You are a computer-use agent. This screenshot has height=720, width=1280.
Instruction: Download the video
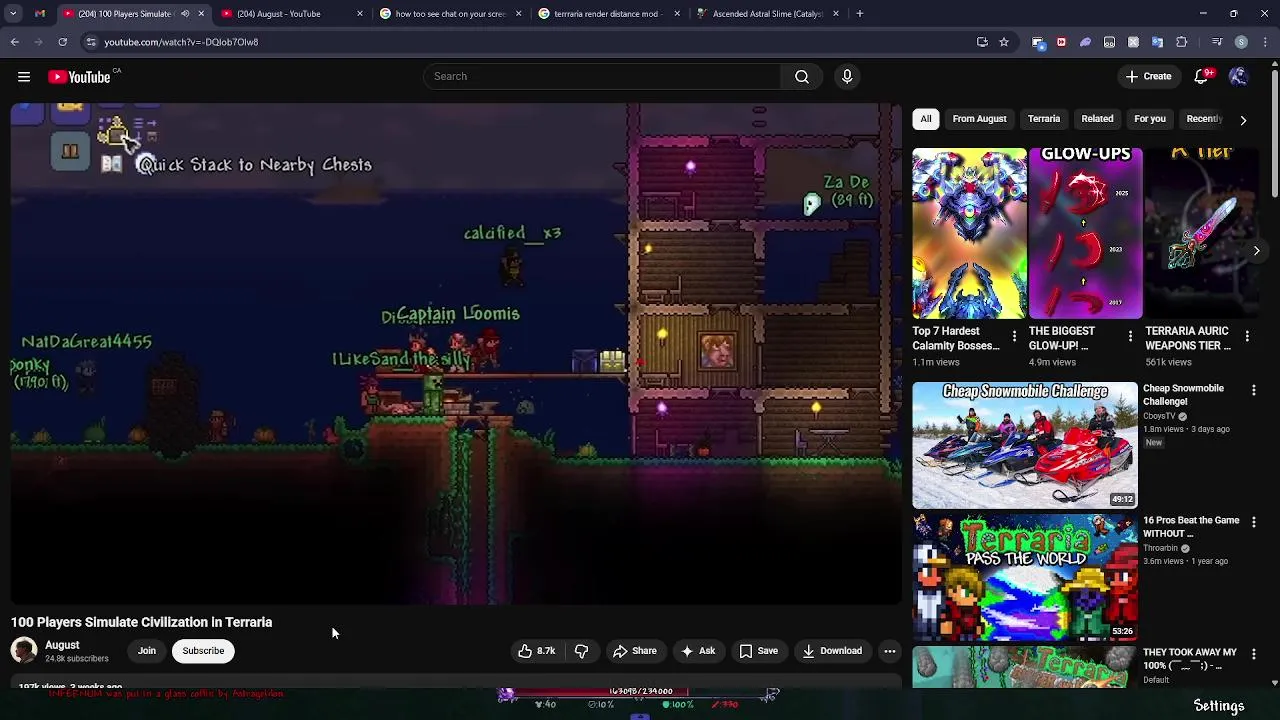coord(832,651)
